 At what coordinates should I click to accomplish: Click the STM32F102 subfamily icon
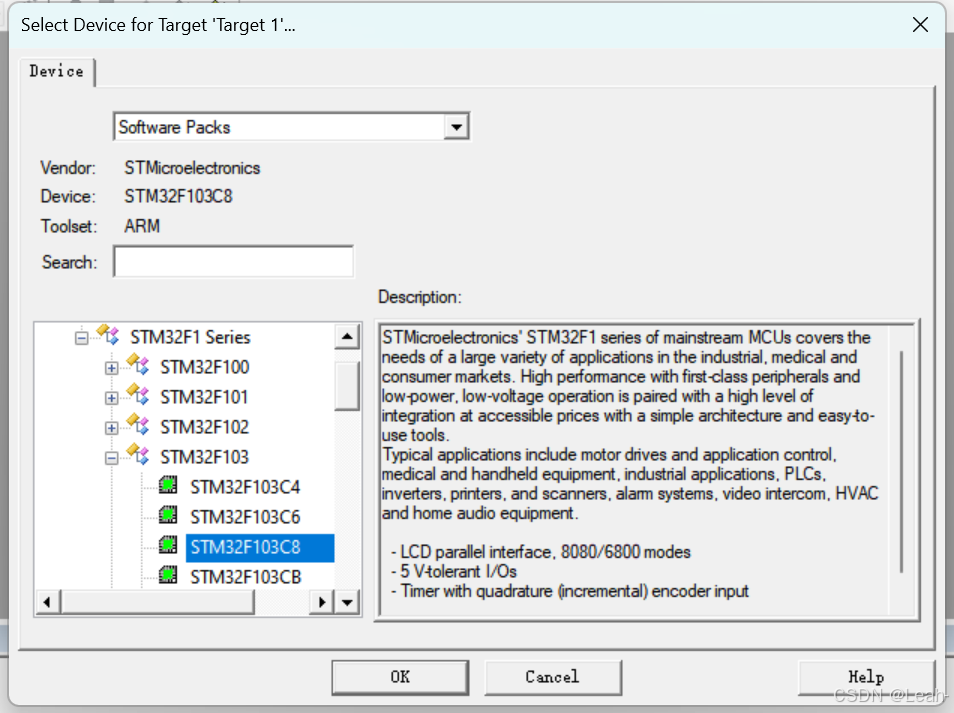coord(138,425)
